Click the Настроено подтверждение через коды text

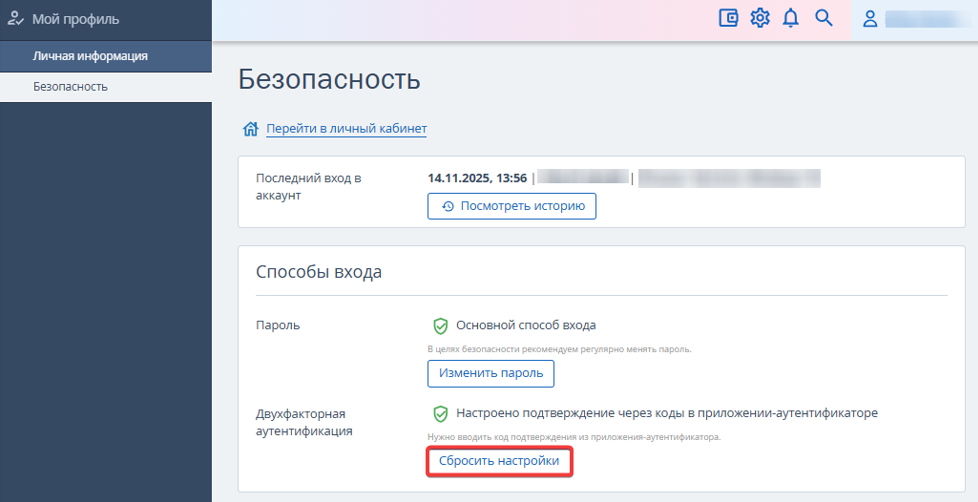pyautogui.click(x=667, y=413)
